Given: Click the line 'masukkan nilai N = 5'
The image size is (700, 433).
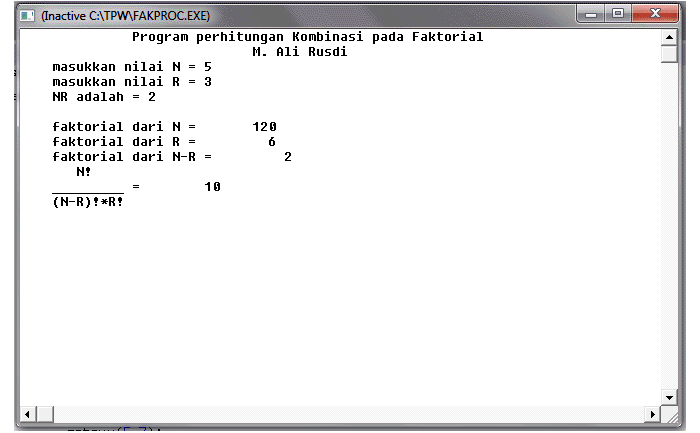Looking at the screenshot, I should (x=132, y=67).
